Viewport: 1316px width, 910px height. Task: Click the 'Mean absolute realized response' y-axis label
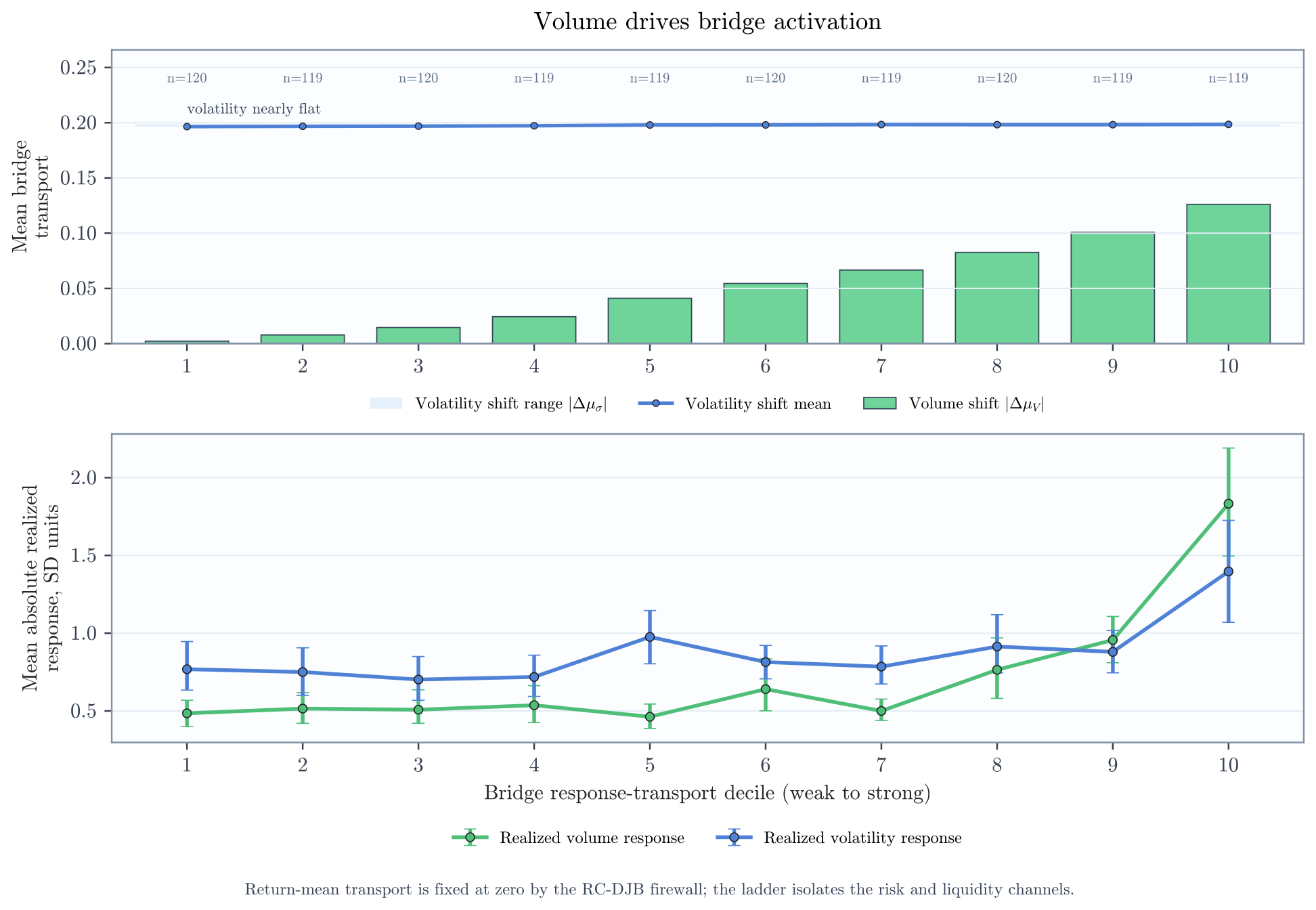tap(41, 588)
